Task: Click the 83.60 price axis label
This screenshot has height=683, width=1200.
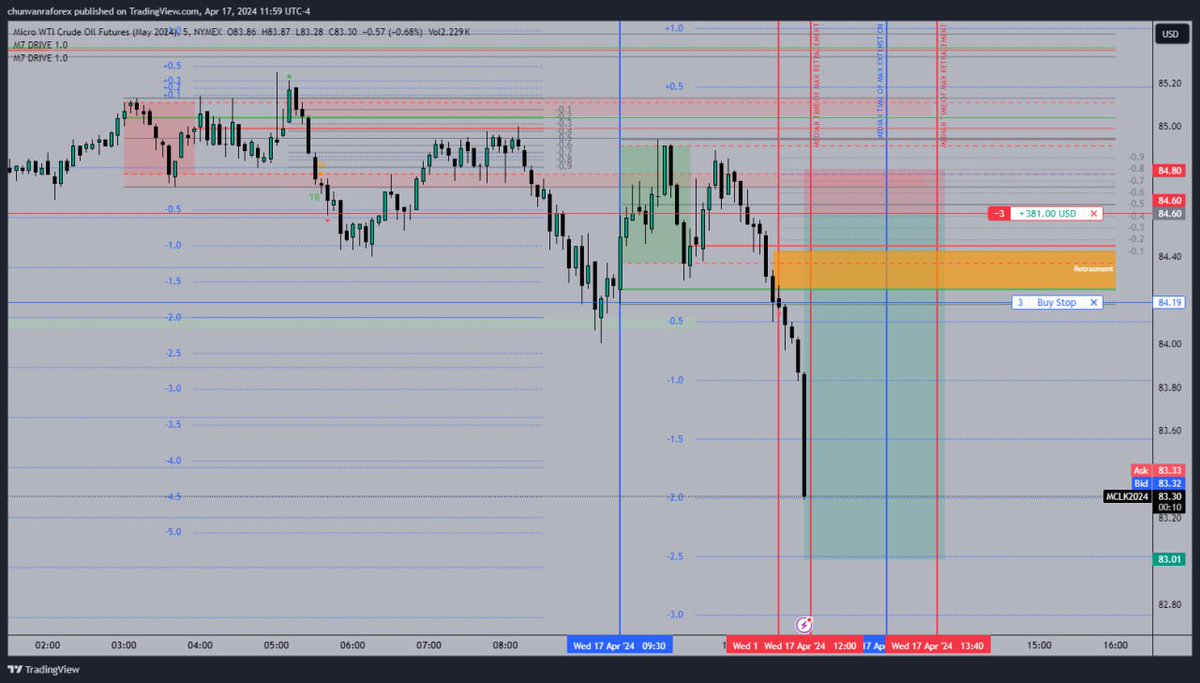Action: 1169,431
